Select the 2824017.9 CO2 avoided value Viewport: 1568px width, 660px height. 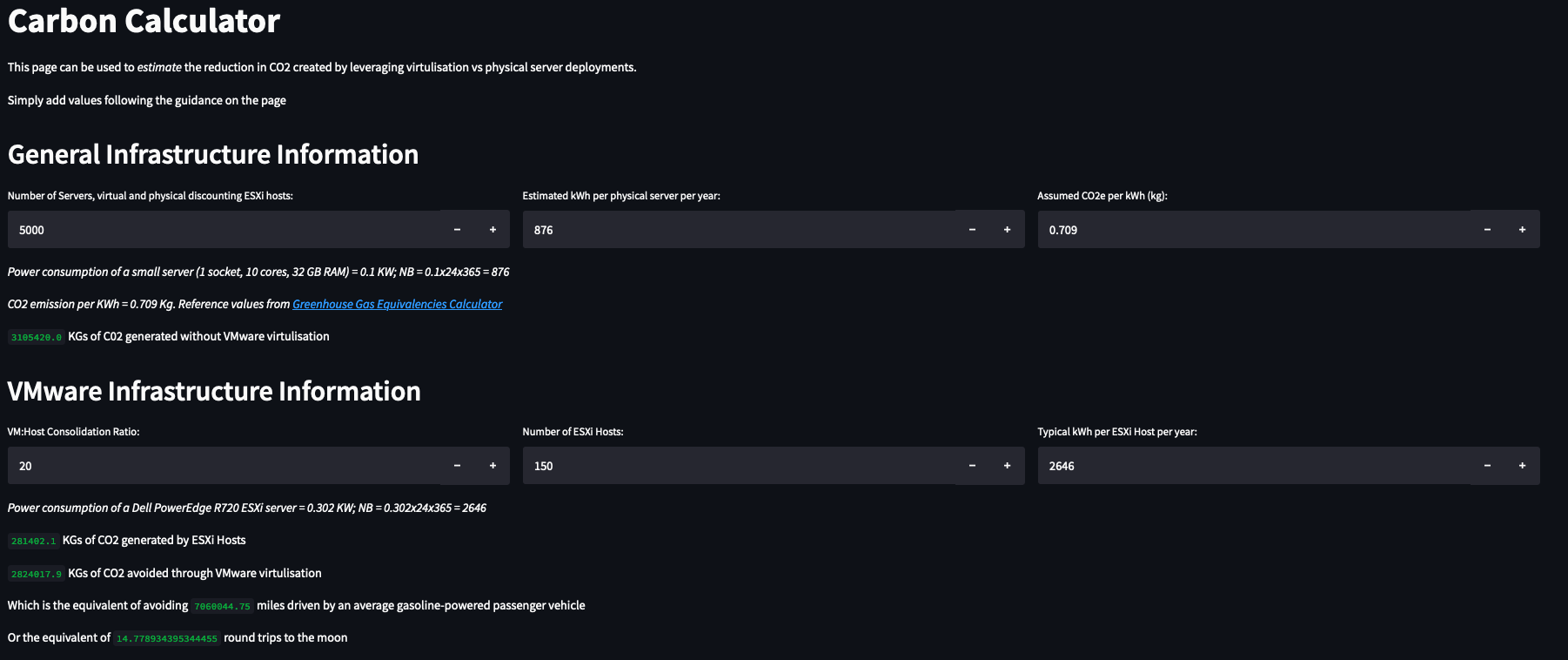(36, 574)
